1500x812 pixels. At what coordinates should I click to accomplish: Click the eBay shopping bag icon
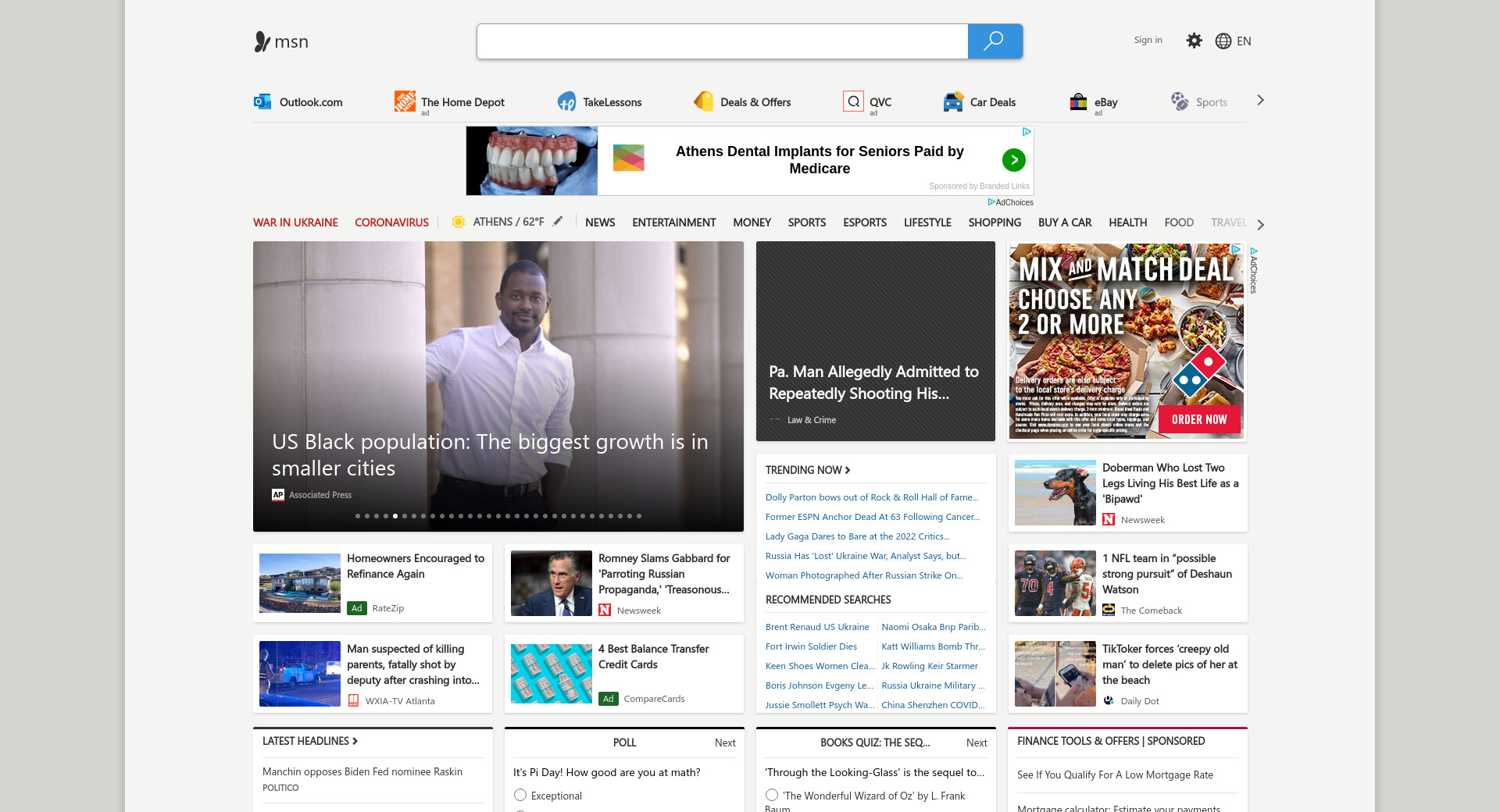[x=1078, y=101]
